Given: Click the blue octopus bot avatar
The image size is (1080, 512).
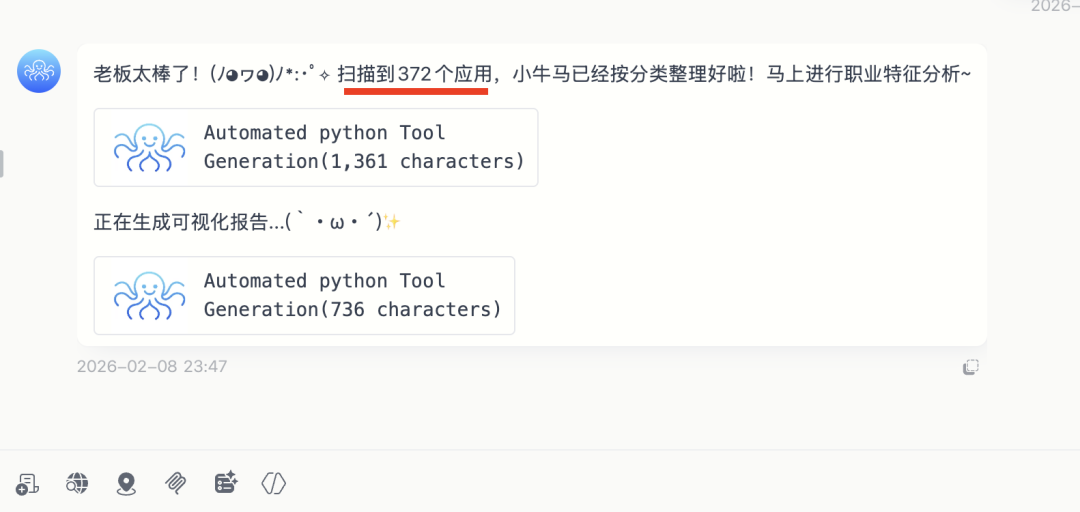Looking at the screenshot, I should (x=39, y=71).
